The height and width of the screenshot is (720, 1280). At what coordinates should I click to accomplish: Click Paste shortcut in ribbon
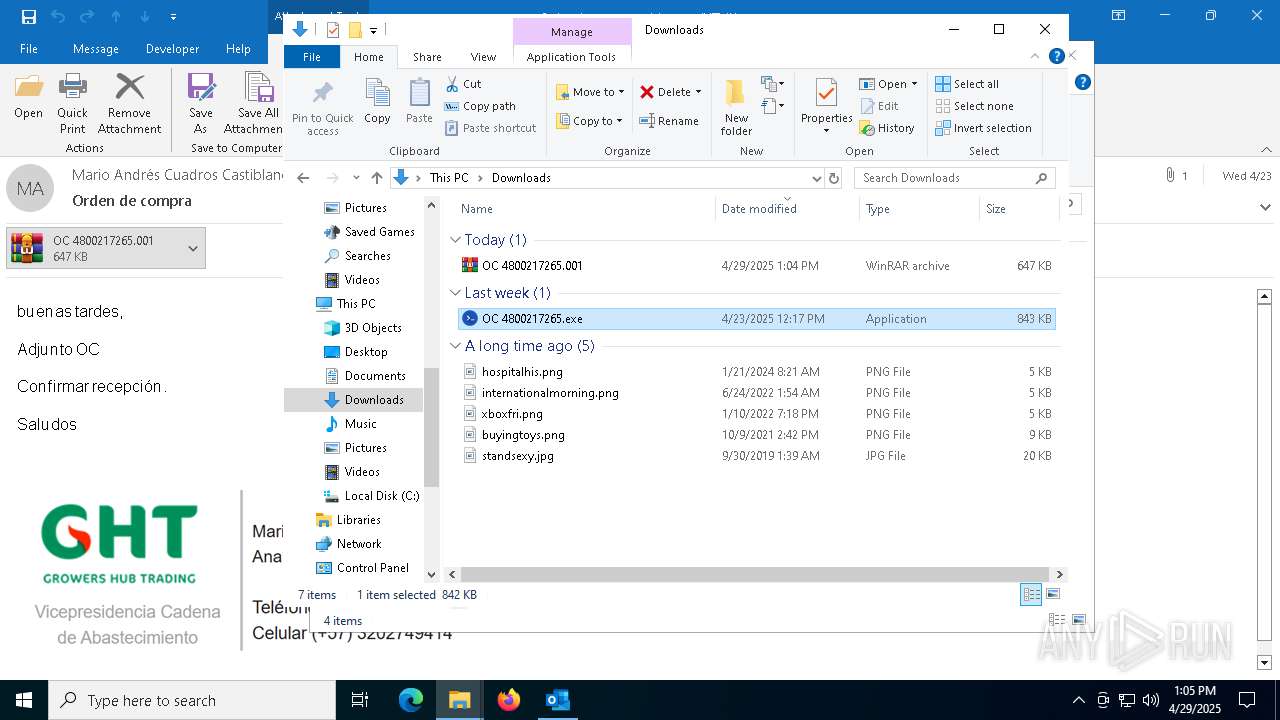tap(491, 128)
